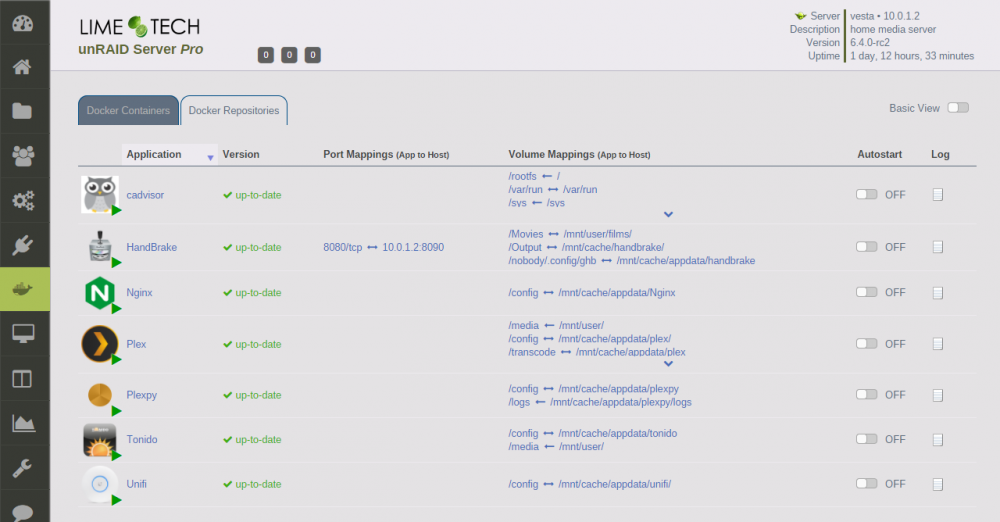This screenshot has height=522, width=1000.
Task: Open the cadvisor container name link
Action: (145, 195)
